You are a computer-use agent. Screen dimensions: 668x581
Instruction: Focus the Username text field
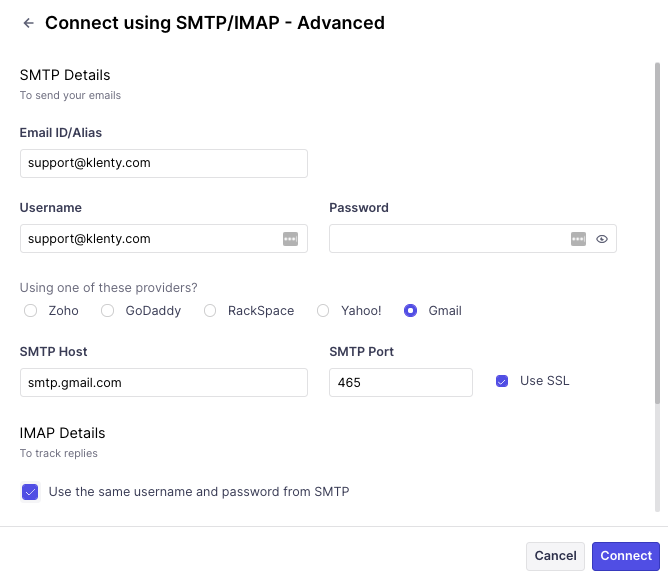click(x=150, y=239)
